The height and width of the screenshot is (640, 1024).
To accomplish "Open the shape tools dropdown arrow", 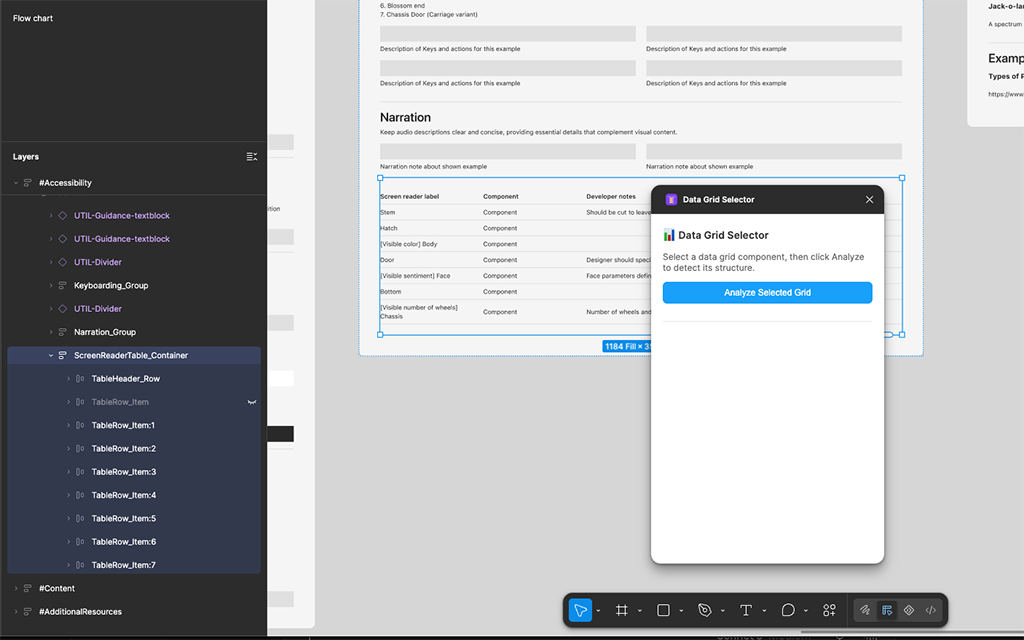I will pyautogui.click(x=681, y=611).
